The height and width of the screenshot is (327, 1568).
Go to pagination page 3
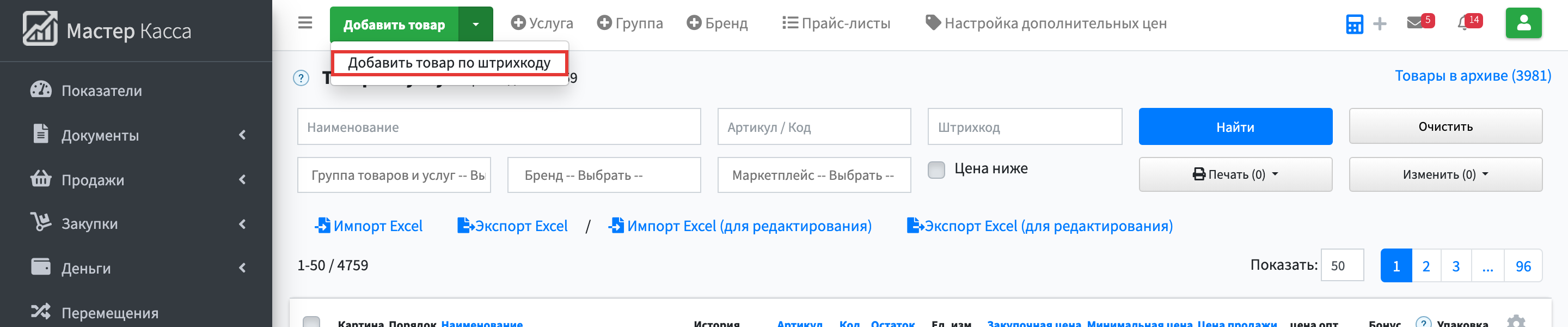[x=1456, y=265]
